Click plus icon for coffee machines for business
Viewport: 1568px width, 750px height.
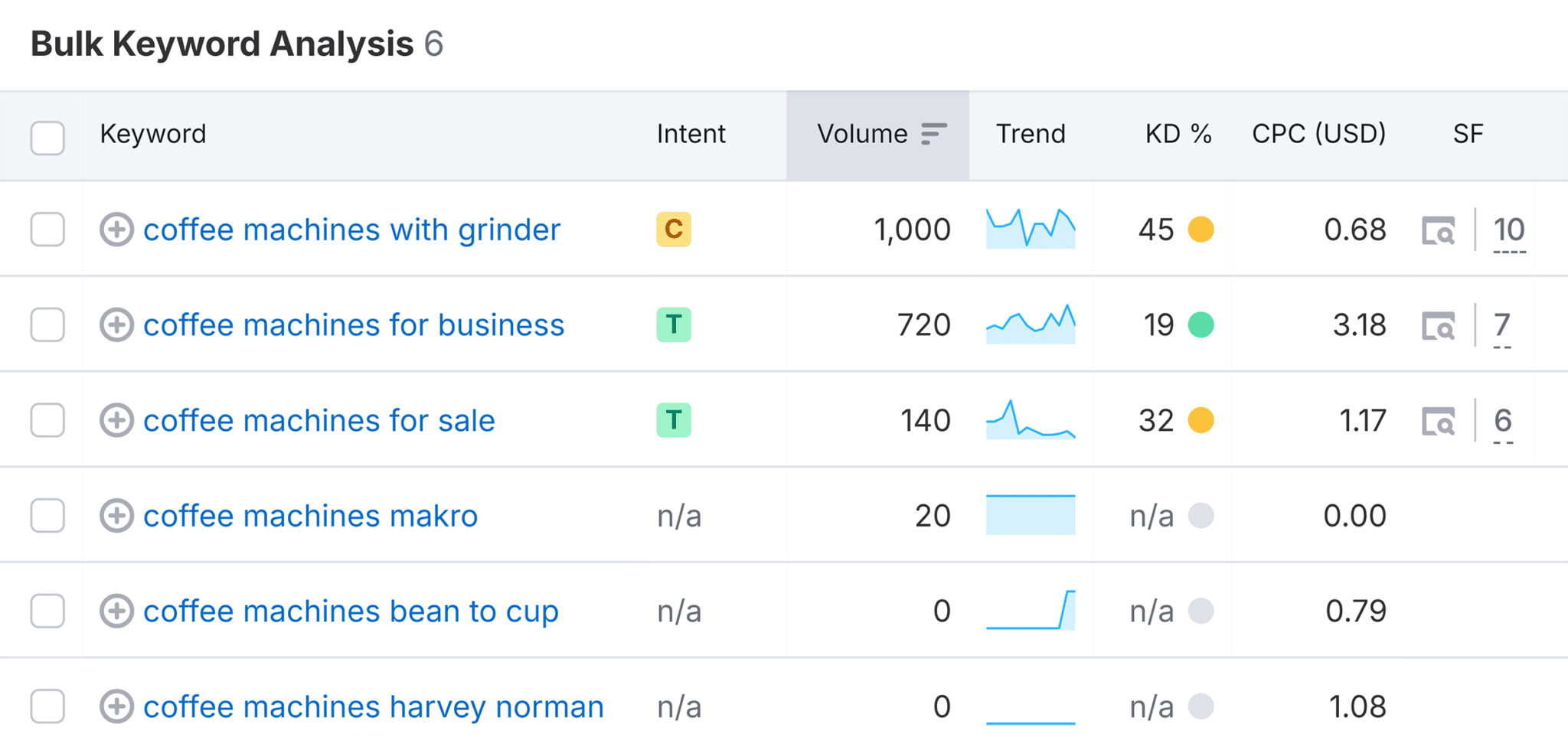coord(116,325)
